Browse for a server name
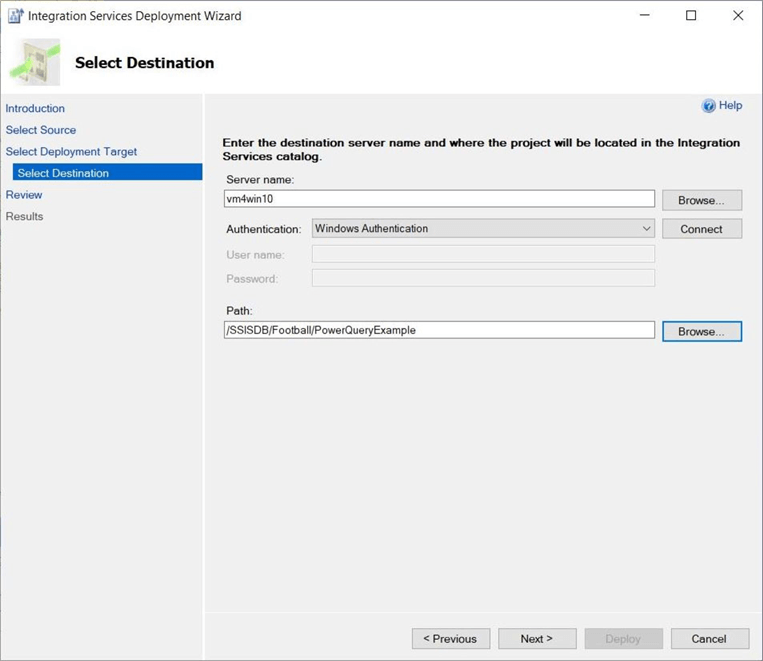Screen dimensions: 763x661 [701, 200]
